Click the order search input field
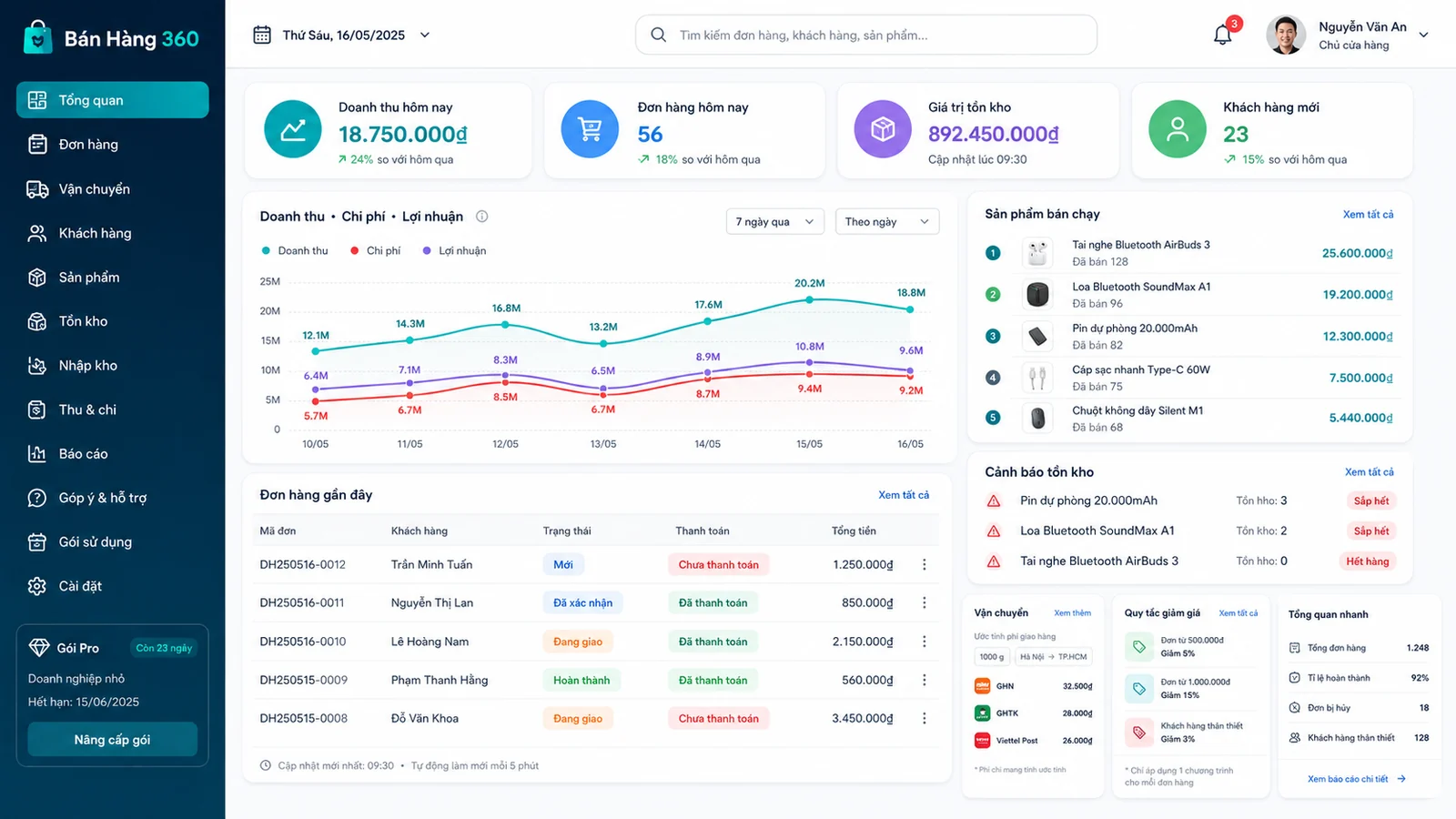Viewport: 1456px width, 819px height. tap(866, 35)
